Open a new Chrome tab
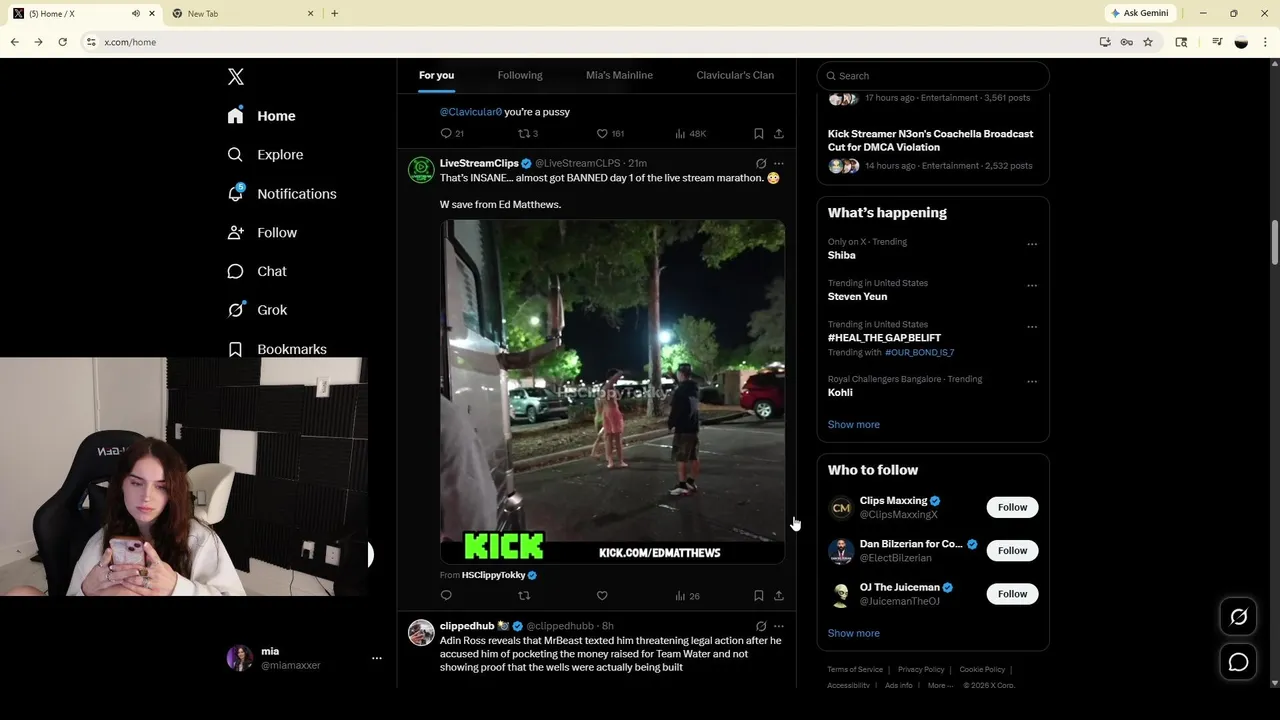1280x720 pixels. click(334, 13)
